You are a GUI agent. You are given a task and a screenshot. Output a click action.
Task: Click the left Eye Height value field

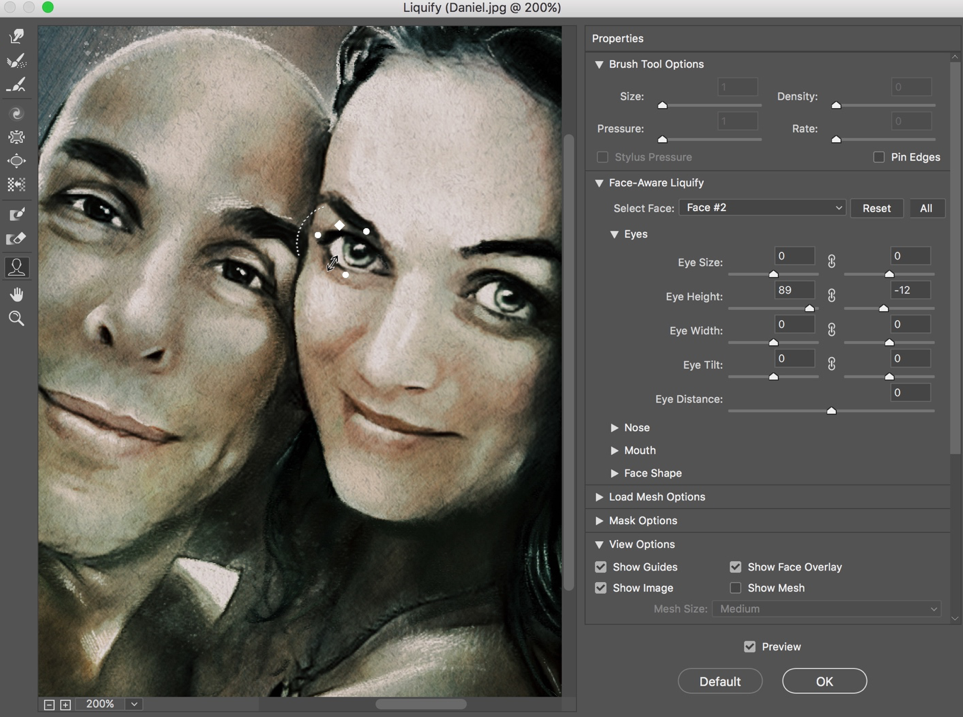(794, 290)
